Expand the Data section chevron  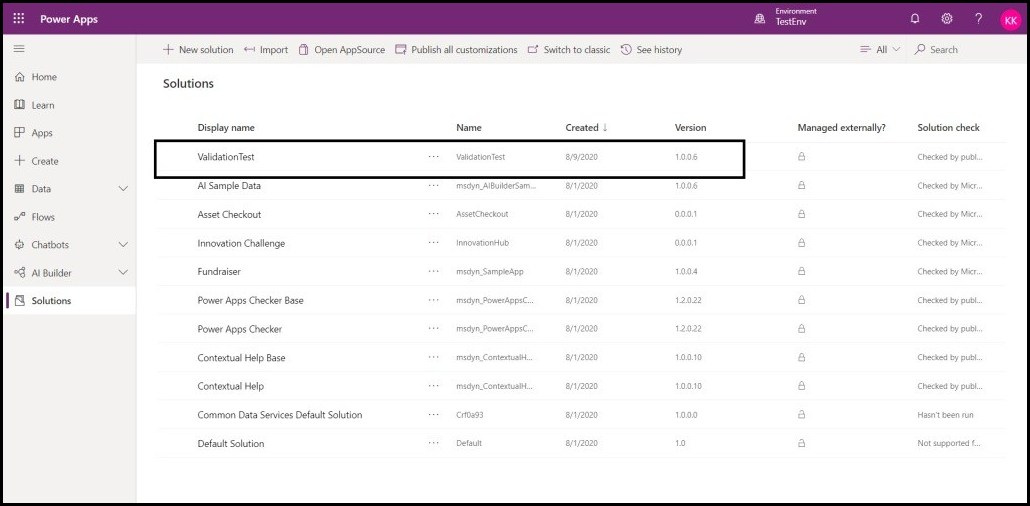coord(123,189)
